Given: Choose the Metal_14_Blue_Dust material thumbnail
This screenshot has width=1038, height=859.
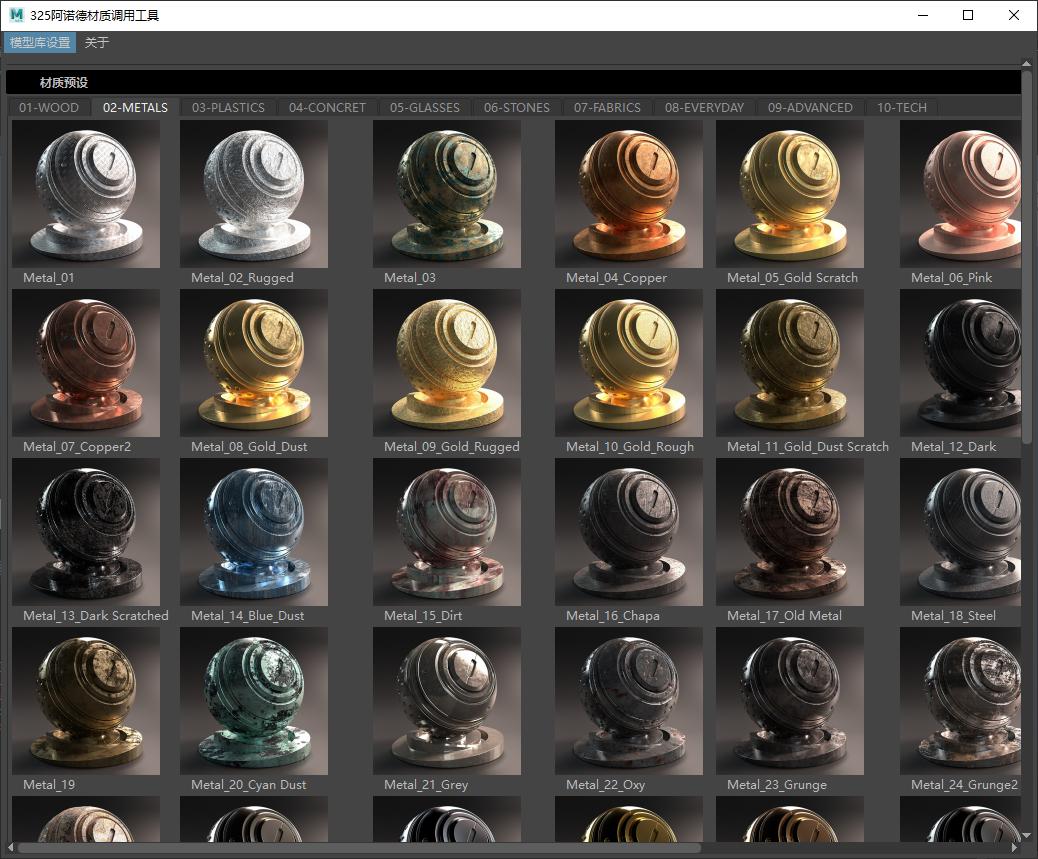Looking at the screenshot, I should (253, 532).
